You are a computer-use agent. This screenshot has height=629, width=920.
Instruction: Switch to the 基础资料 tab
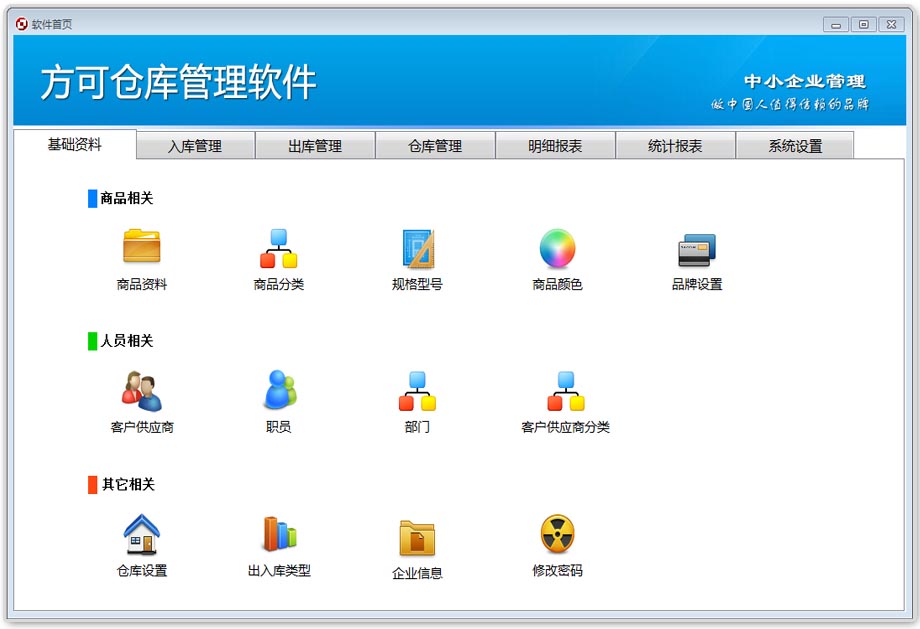point(75,144)
